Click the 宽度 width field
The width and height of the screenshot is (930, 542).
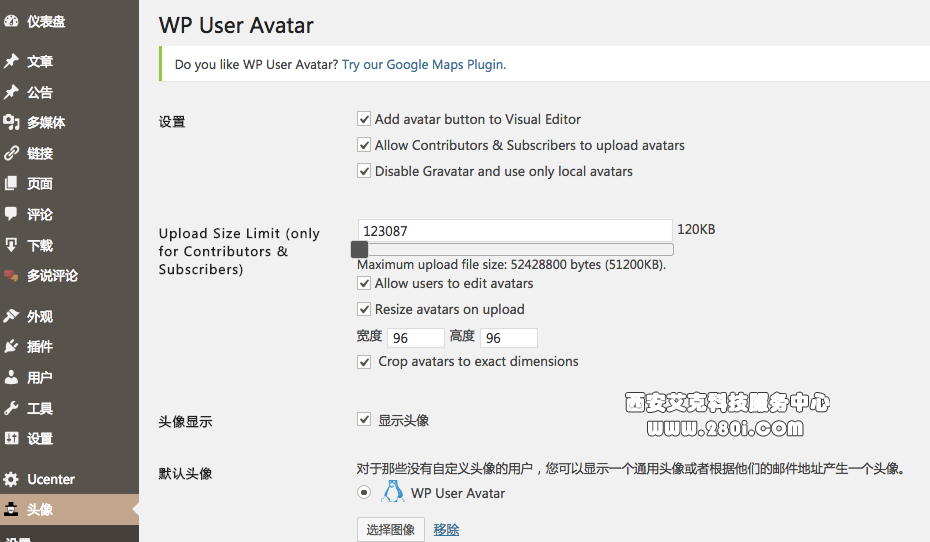pyautogui.click(x=416, y=337)
